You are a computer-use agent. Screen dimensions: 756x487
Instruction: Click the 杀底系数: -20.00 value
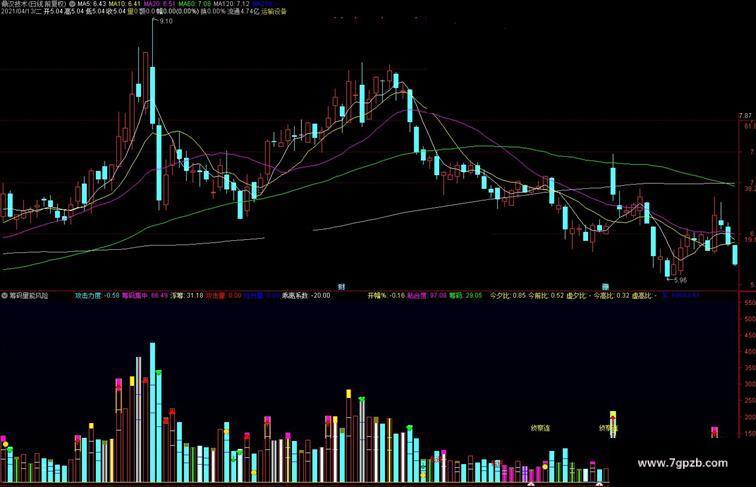click(306, 296)
